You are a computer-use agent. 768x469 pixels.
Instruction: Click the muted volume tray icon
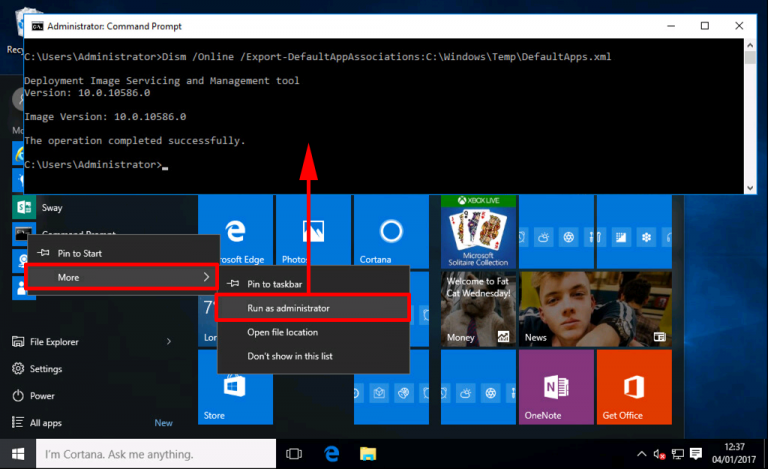[659, 454]
